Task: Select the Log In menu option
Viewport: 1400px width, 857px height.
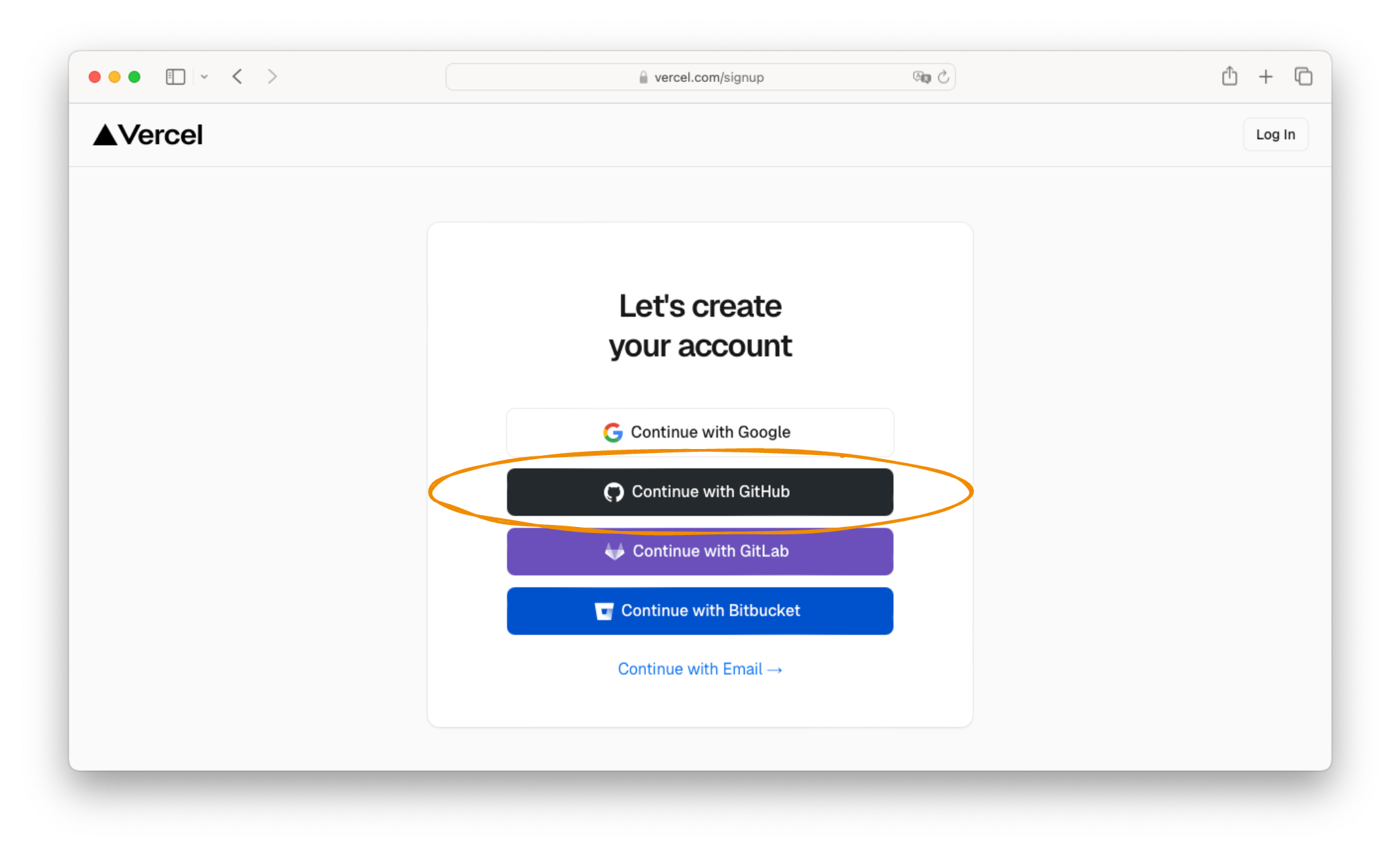Action: [x=1275, y=134]
